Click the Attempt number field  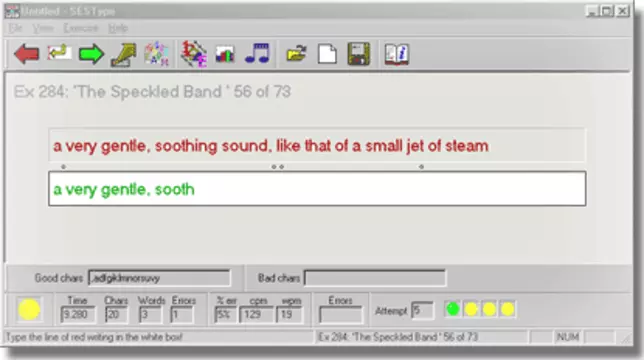[x=422, y=310]
